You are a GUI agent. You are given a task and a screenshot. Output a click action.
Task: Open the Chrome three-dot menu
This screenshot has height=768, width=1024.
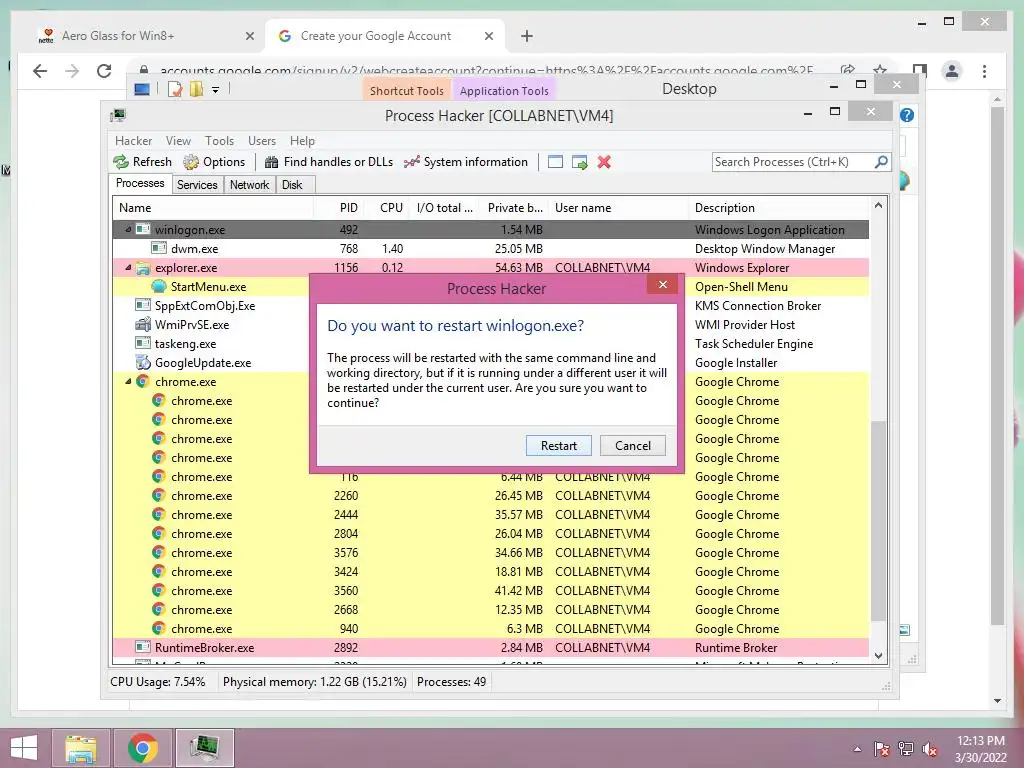[984, 71]
